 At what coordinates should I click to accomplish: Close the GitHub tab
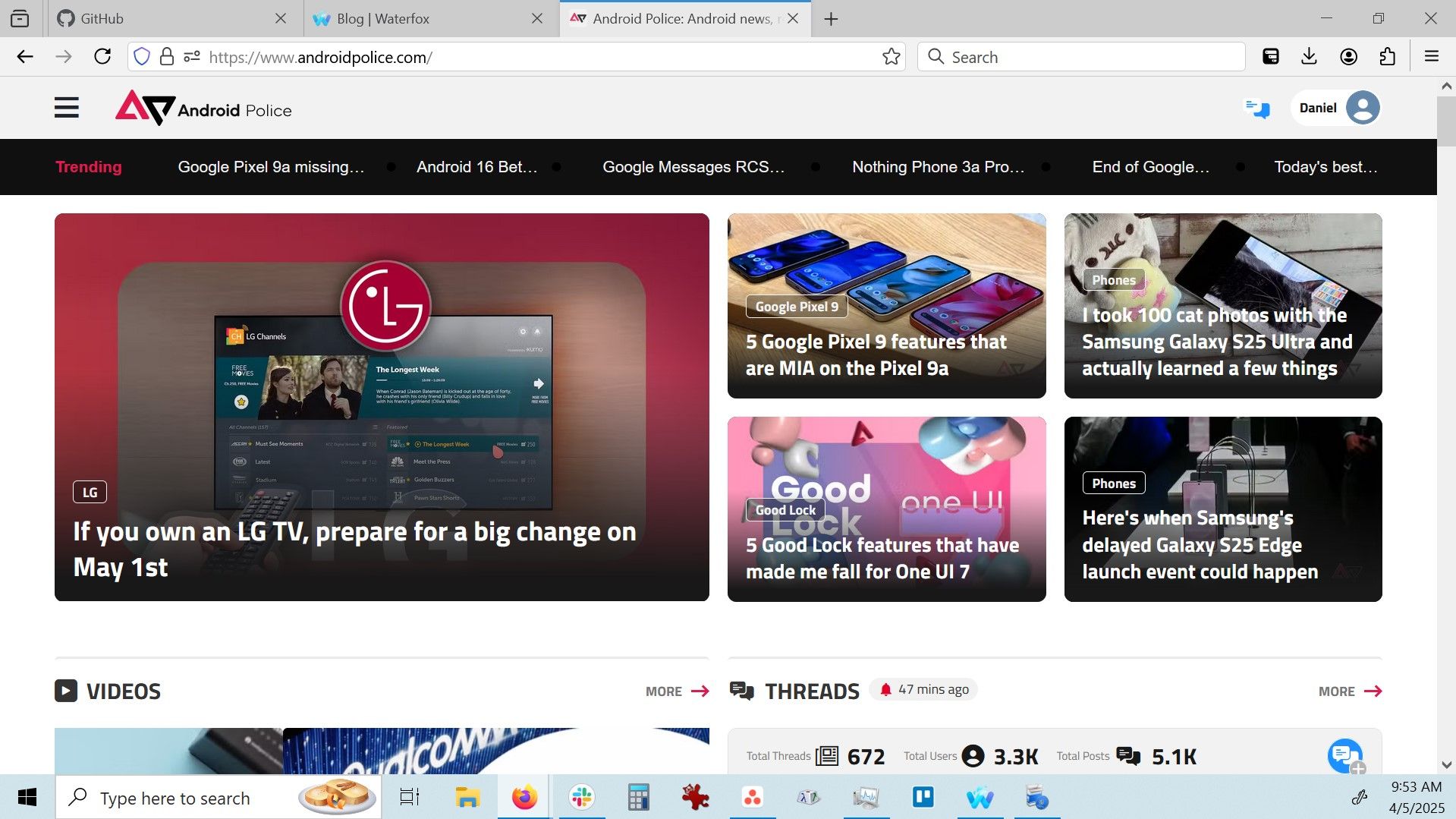point(281,19)
